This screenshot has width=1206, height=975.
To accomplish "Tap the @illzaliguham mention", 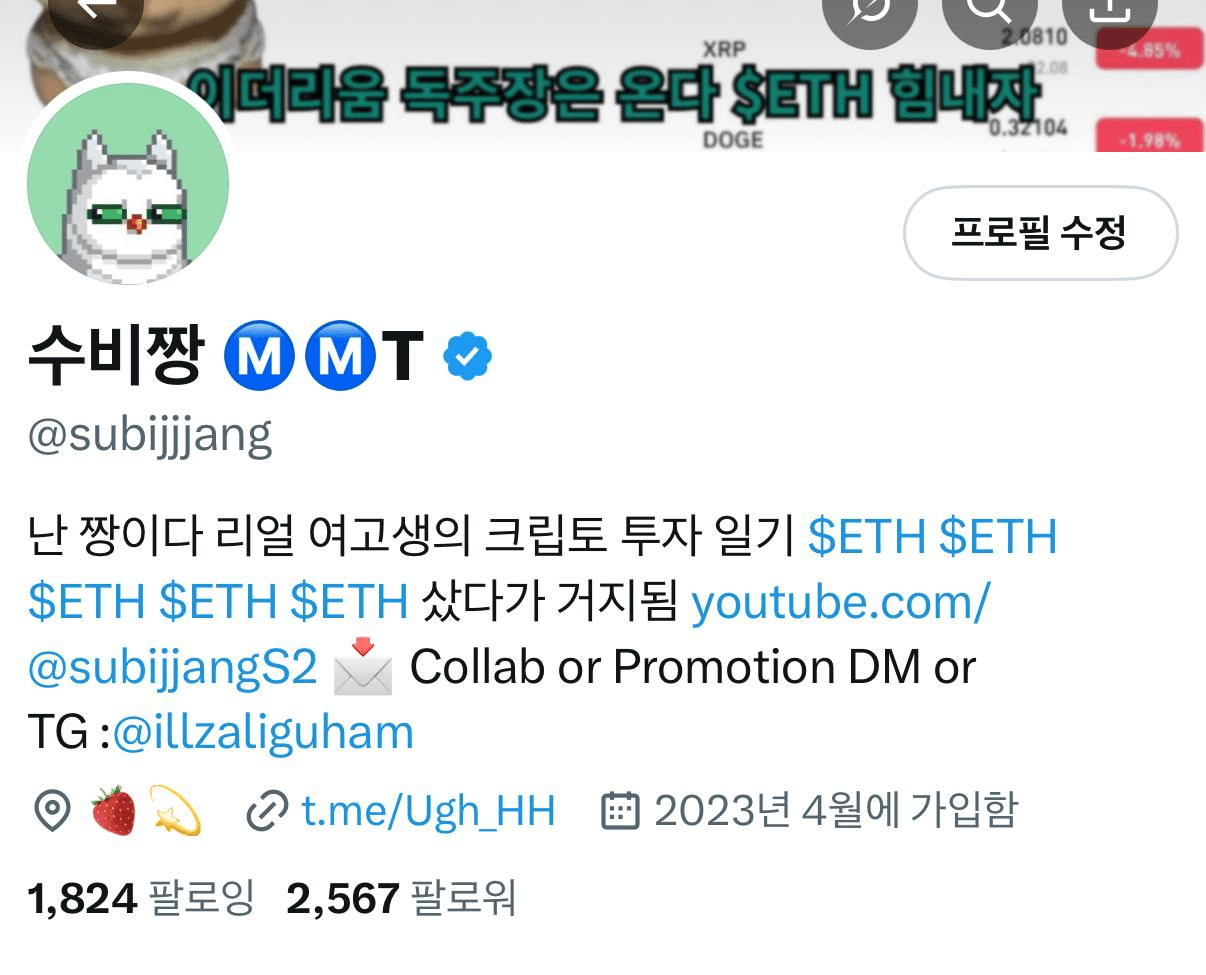I will click(x=263, y=732).
